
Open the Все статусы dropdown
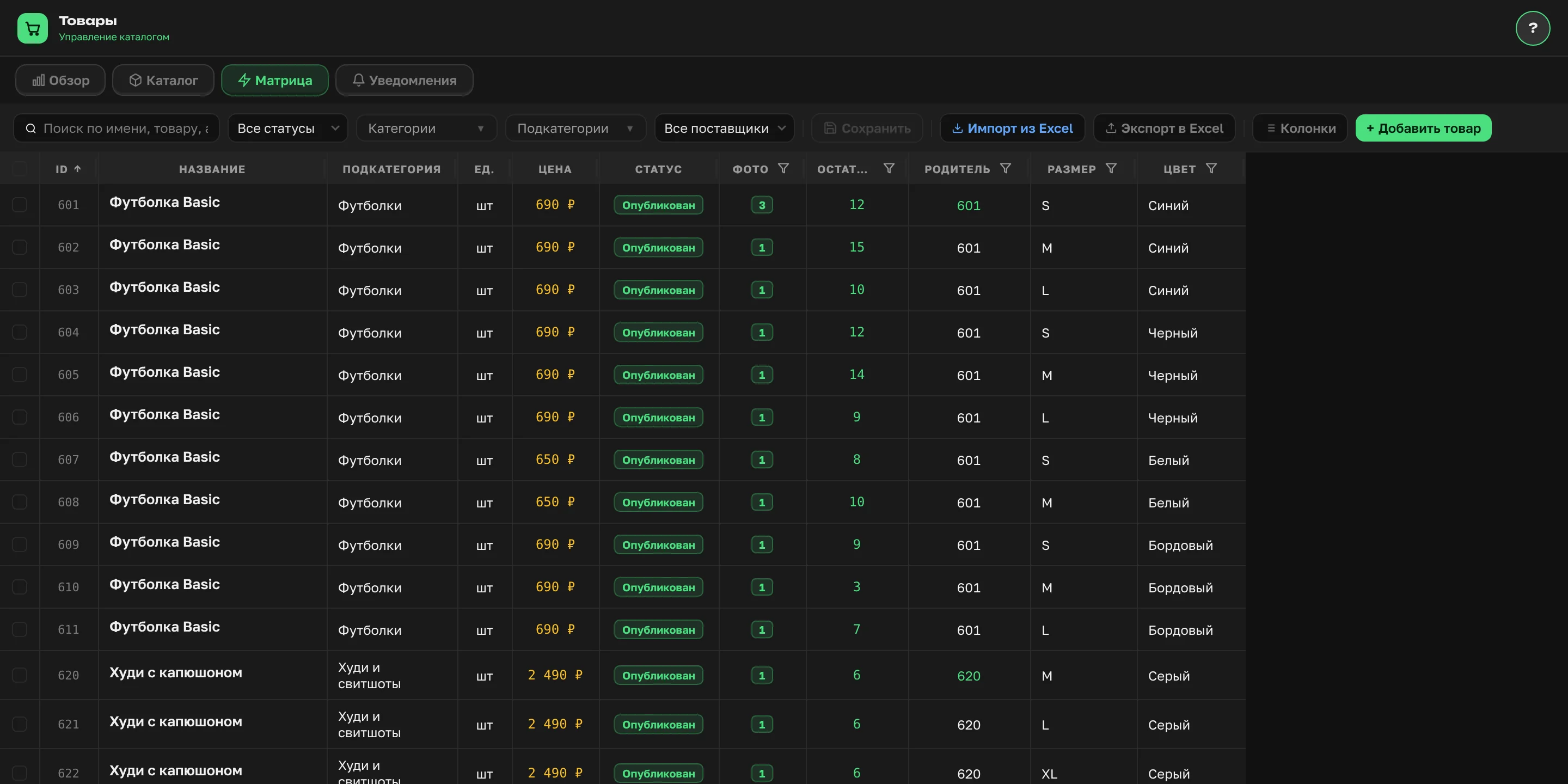click(x=288, y=128)
